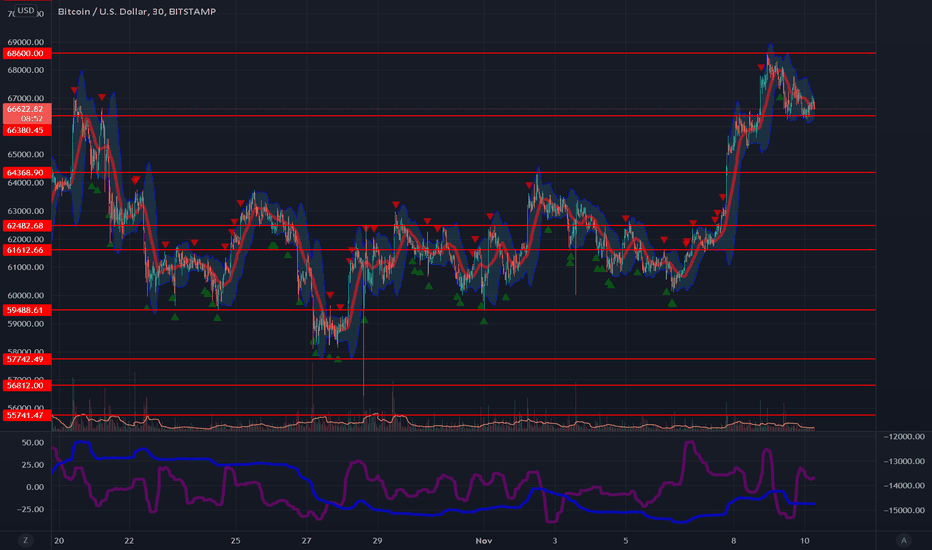Click the -13000.00 right scale value
The width and height of the screenshot is (932, 550).
click(905, 461)
